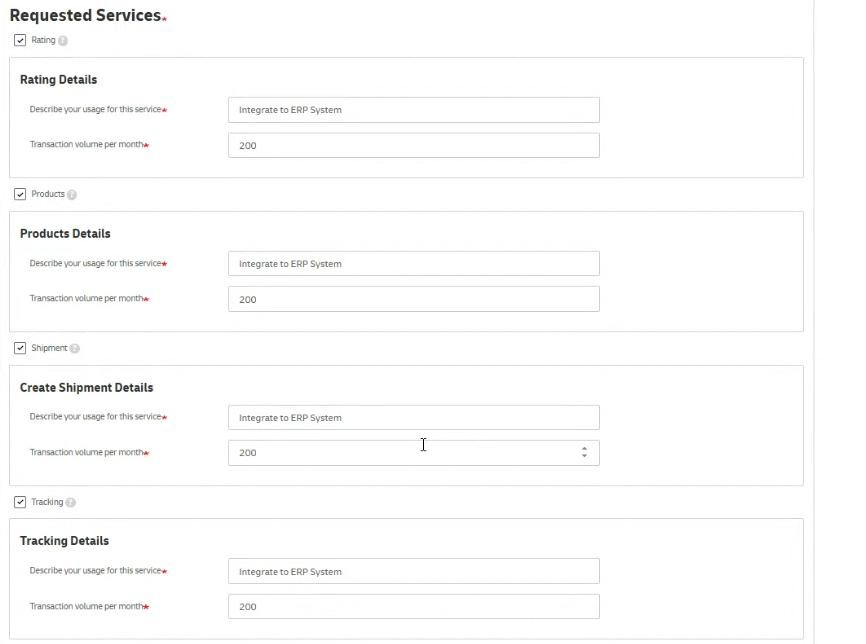Click the question mark next to Tracking
866x644 pixels.
tap(71, 503)
